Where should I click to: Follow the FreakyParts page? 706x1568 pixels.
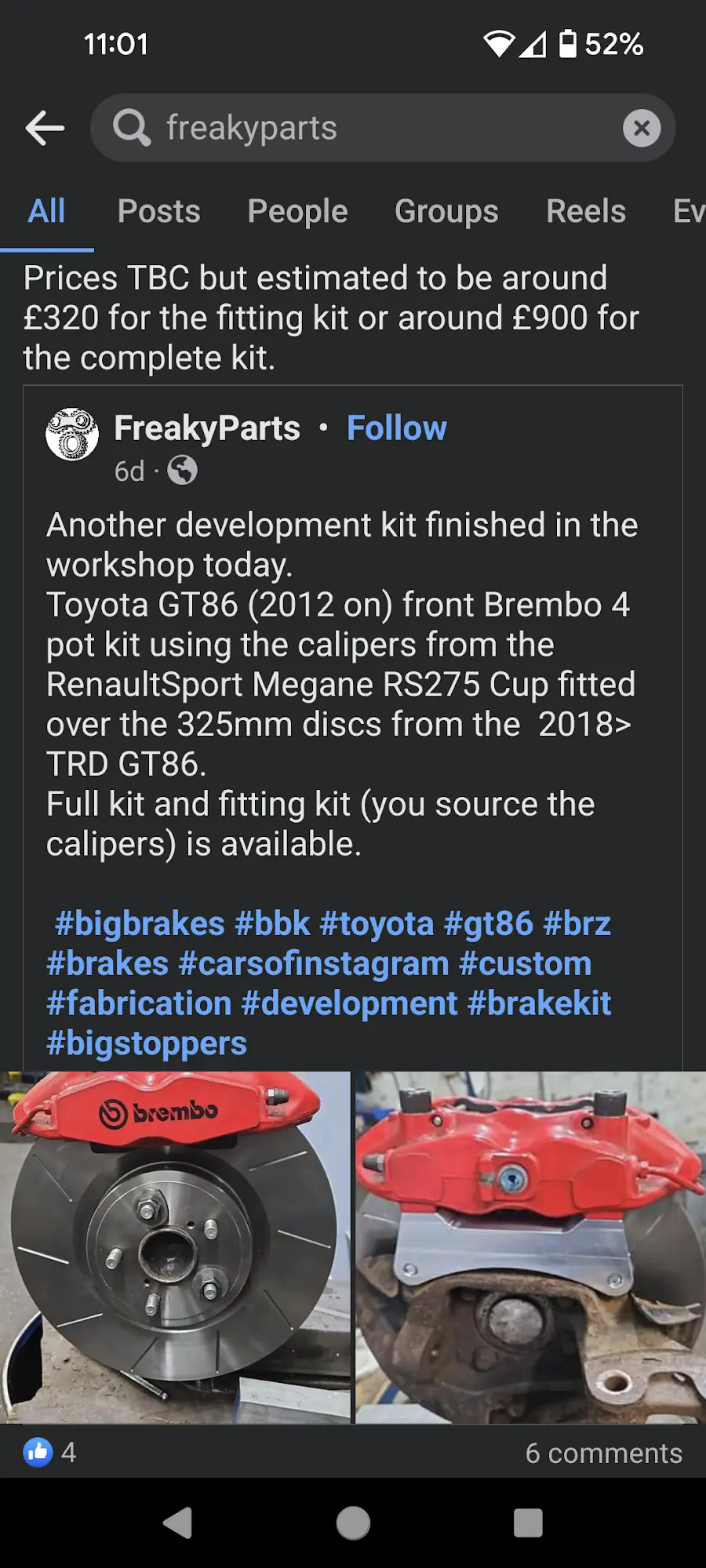click(x=396, y=427)
